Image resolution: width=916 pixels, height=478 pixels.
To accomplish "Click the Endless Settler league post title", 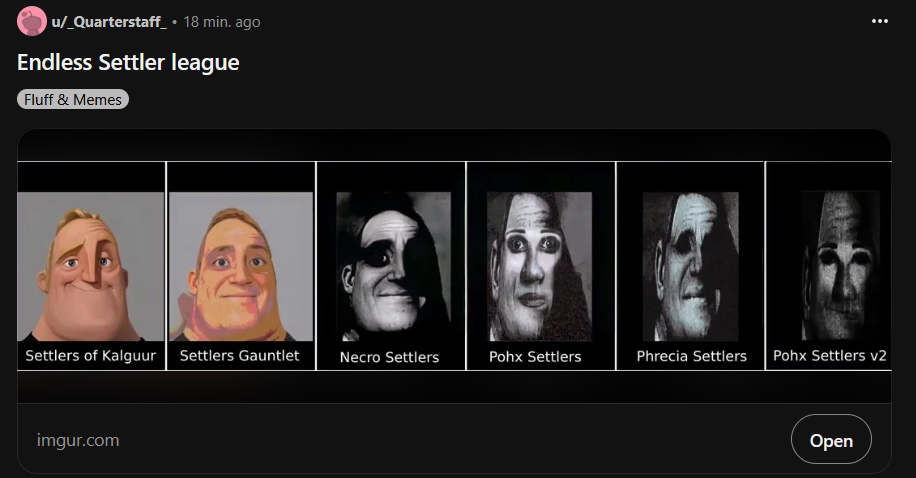I will point(128,62).
